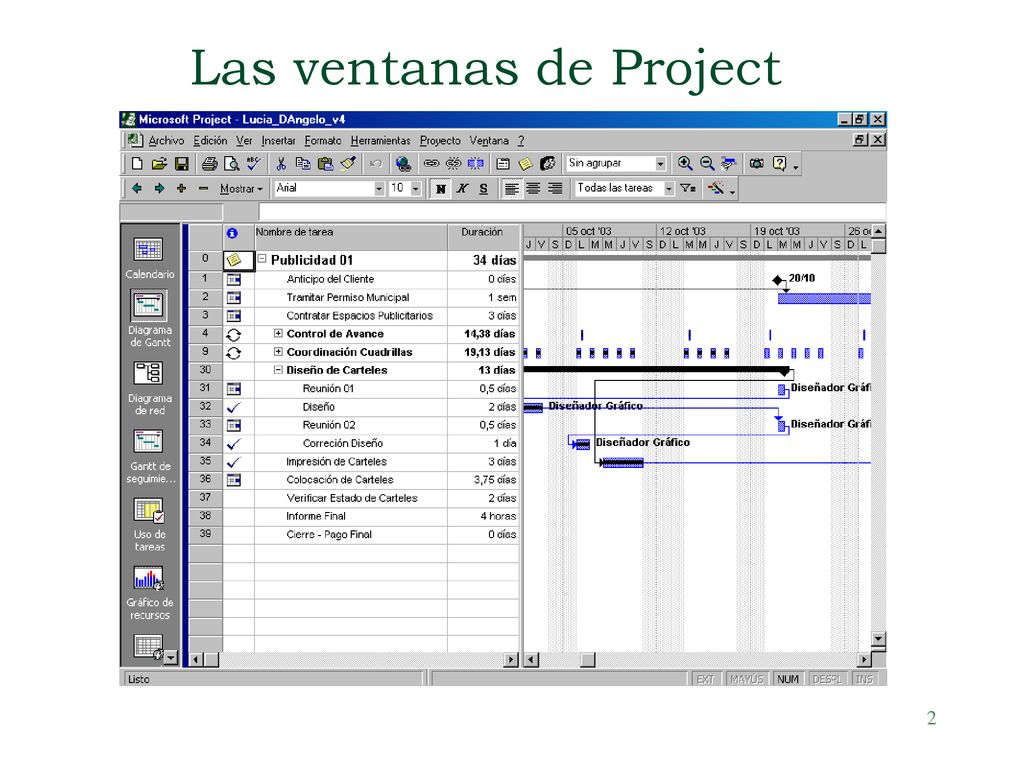This screenshot has width=1024, height=768.
Task: Align text to the right
Action: pos(556,189)
